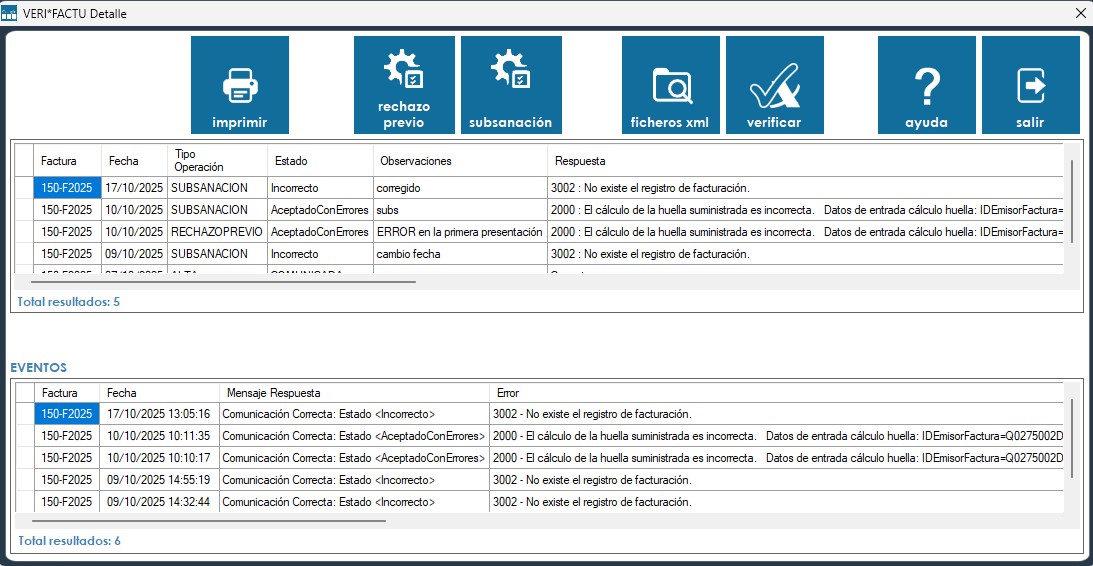Open ficheros xml folder search
The width and height of the screenshot is (1093, 566).
671,85
